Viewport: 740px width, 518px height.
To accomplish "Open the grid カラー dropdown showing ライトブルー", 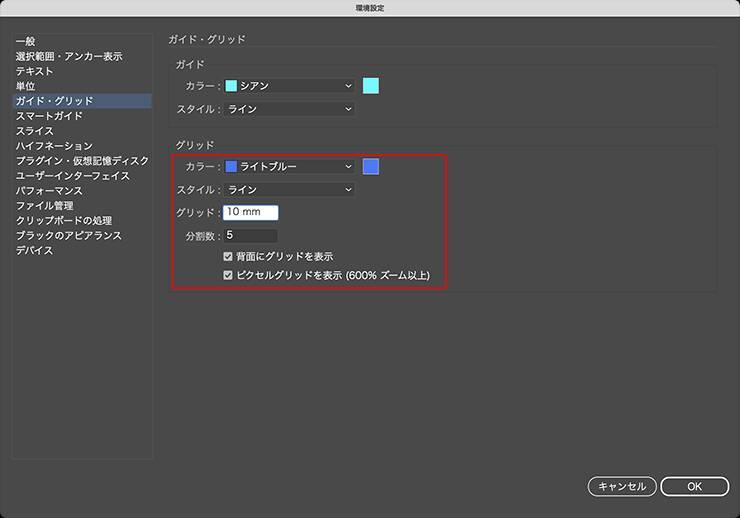I will point(289,167).
